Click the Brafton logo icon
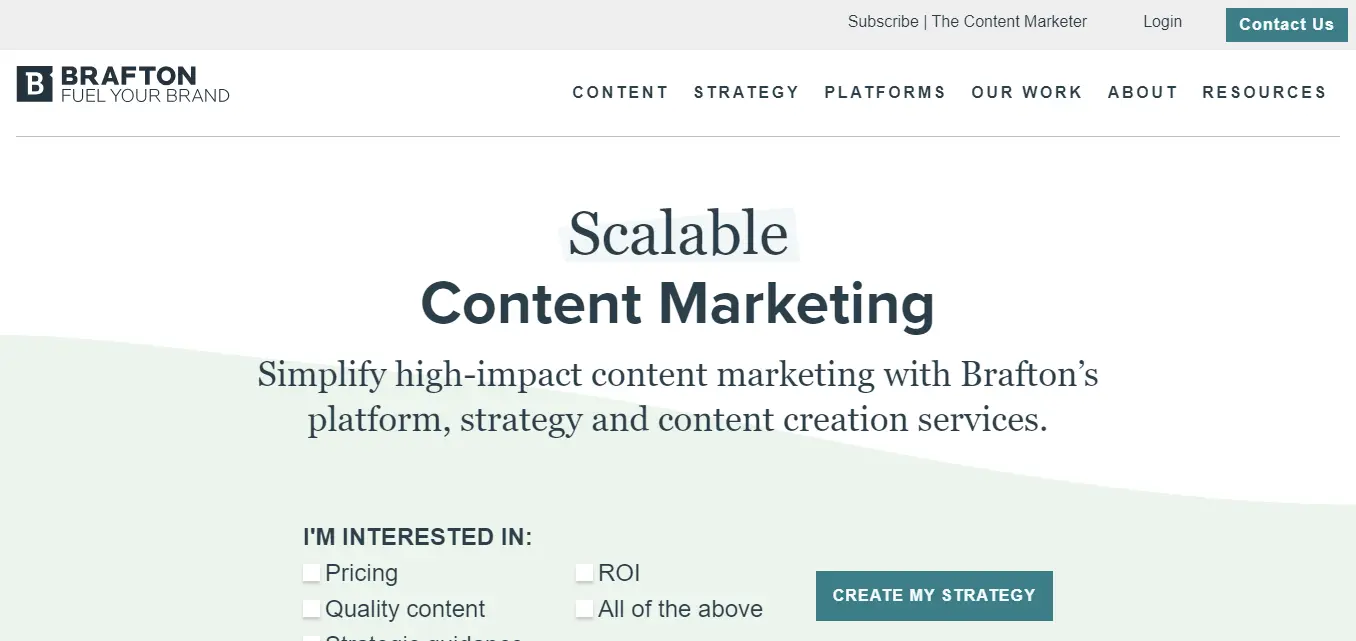Screen dimensions: 1356x641 coord(34,84)
